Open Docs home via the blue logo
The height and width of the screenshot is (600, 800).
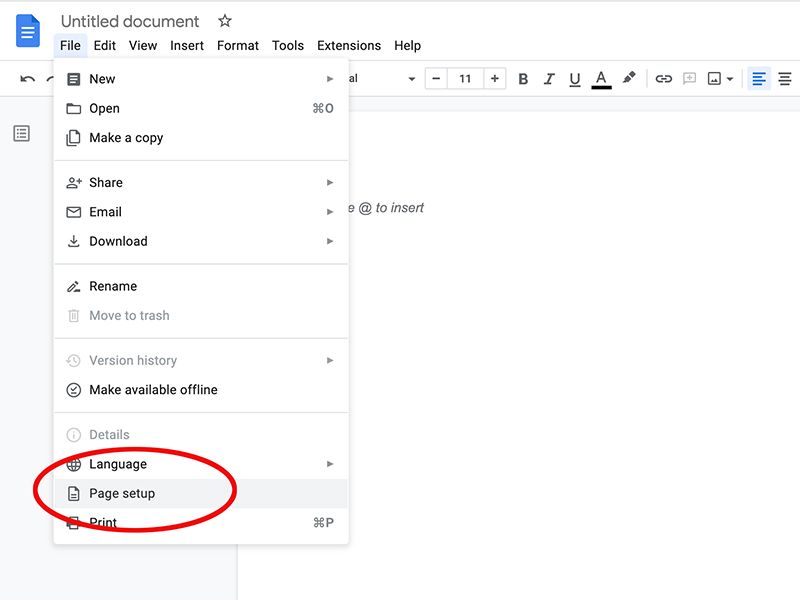[x=26, y=30]
